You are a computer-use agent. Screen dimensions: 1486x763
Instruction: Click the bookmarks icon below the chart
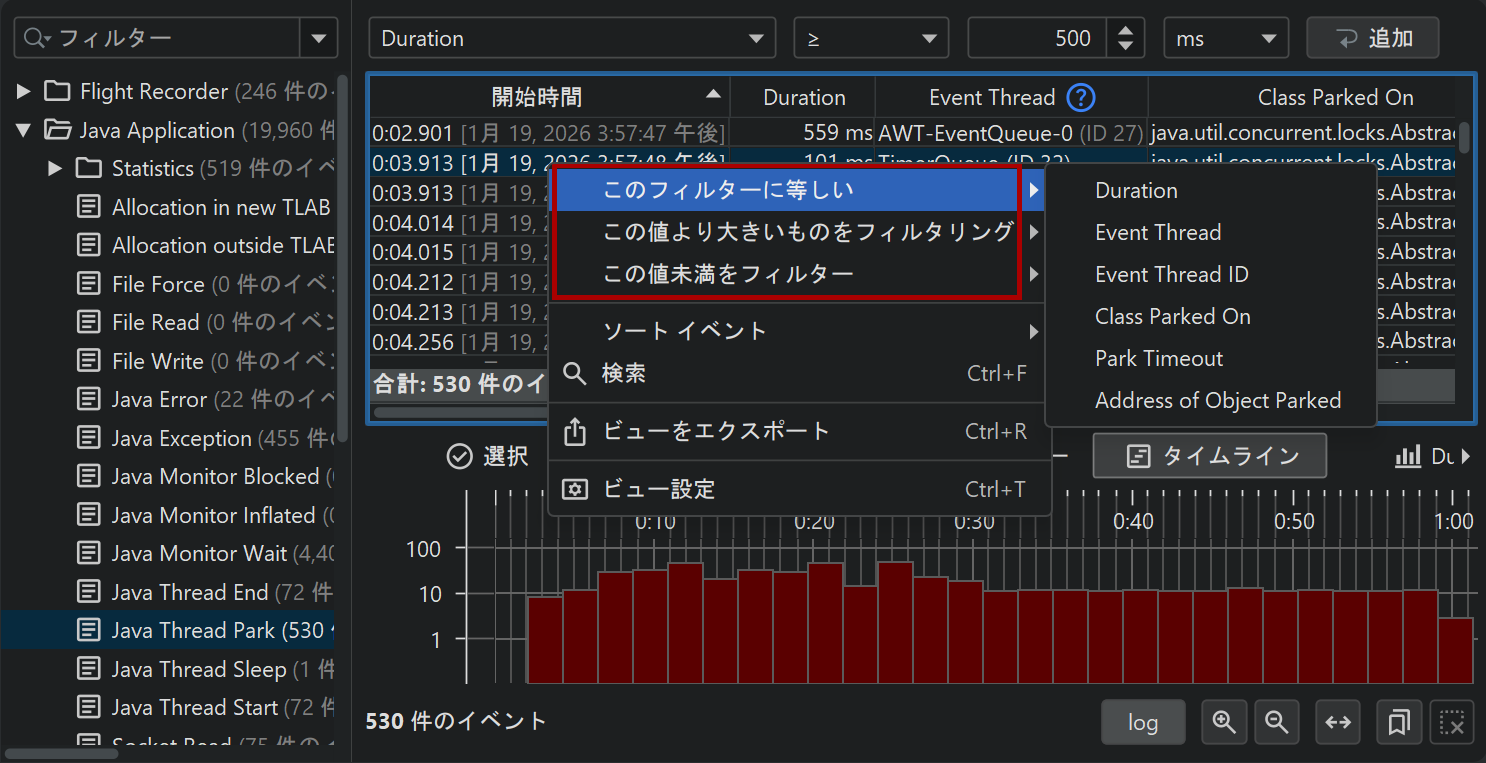point(1399,722)
